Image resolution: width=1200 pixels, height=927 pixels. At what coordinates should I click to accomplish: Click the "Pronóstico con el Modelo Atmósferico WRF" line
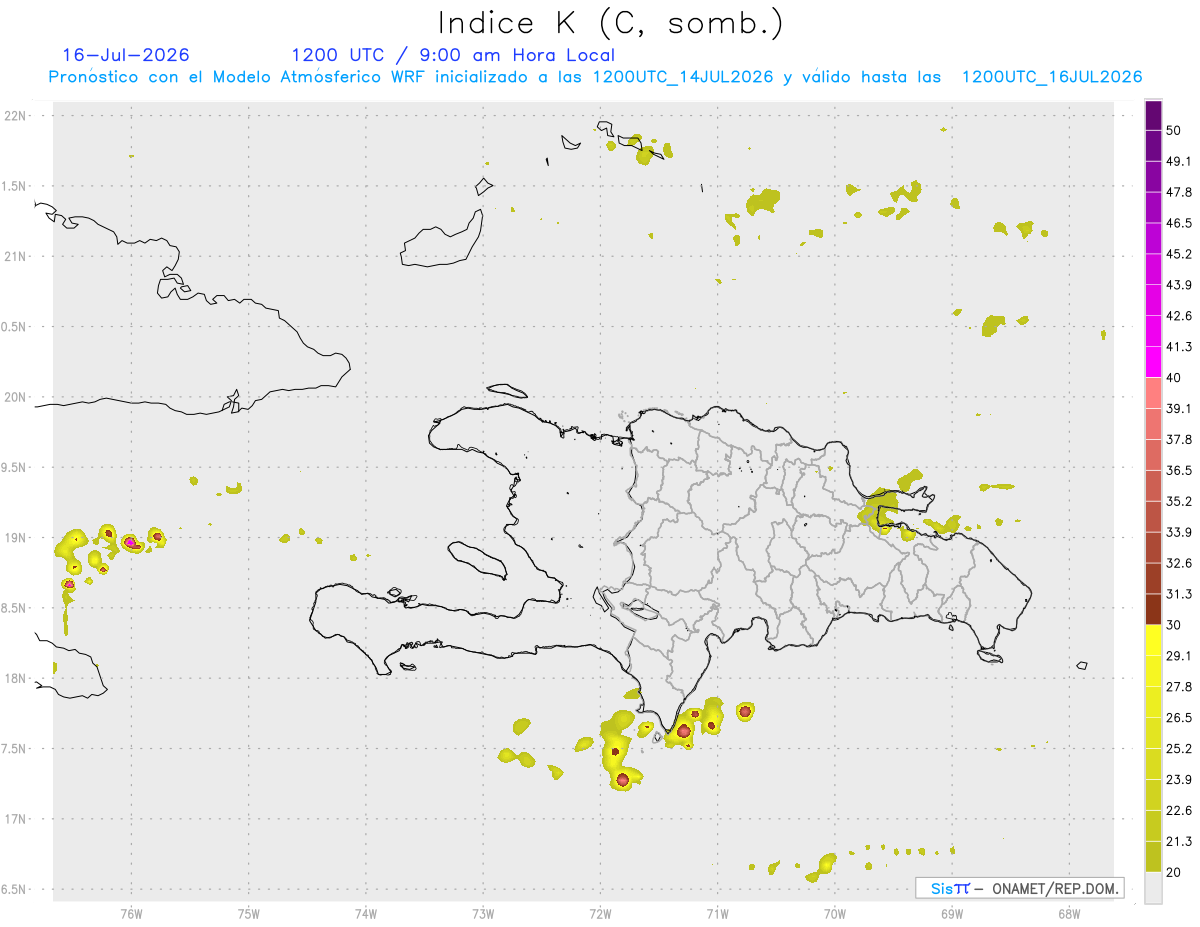[595, 77]
